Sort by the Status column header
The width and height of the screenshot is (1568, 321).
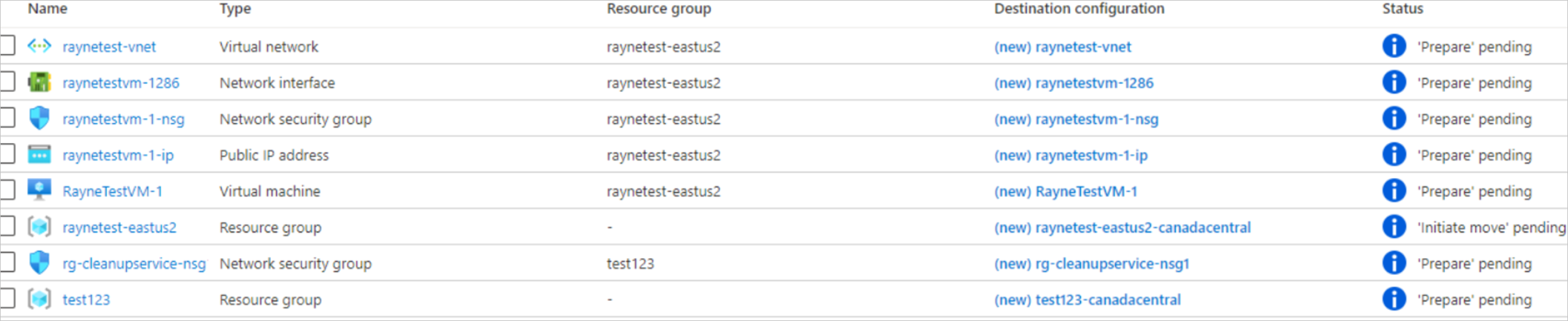(1402, 9)
